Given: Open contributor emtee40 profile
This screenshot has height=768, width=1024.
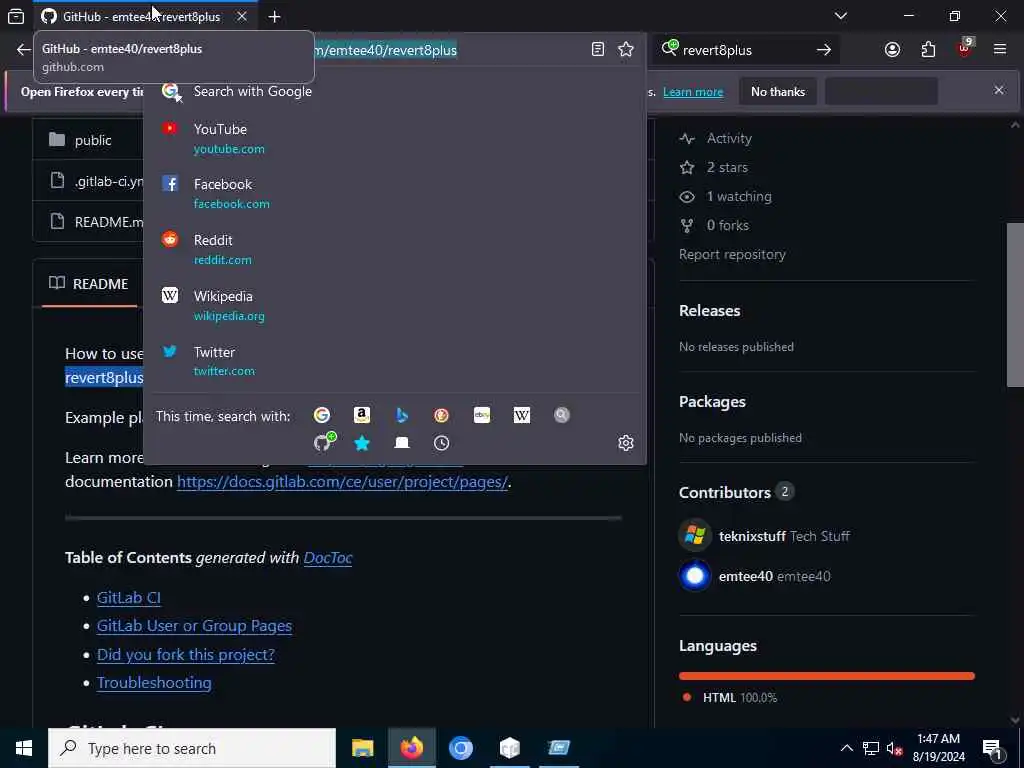Looking at the screenshot, I should (746, 576).
